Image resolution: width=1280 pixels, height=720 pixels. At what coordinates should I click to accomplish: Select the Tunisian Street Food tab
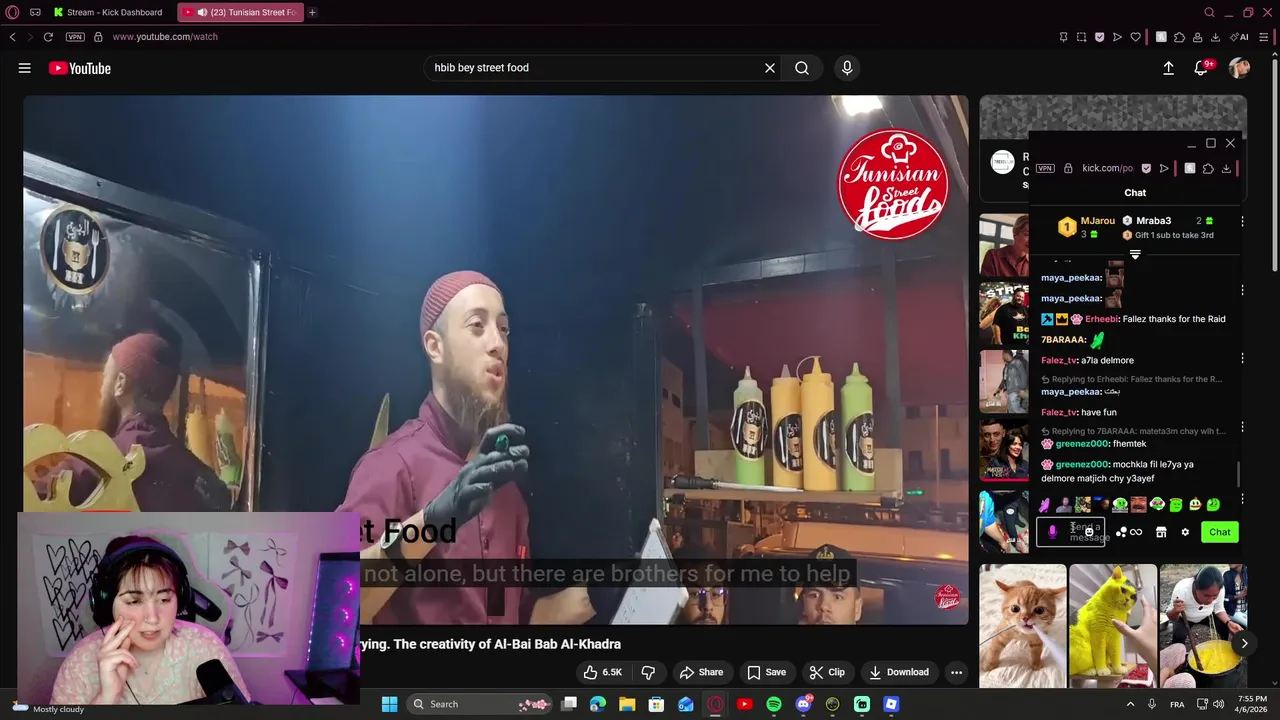click(240, 12)
